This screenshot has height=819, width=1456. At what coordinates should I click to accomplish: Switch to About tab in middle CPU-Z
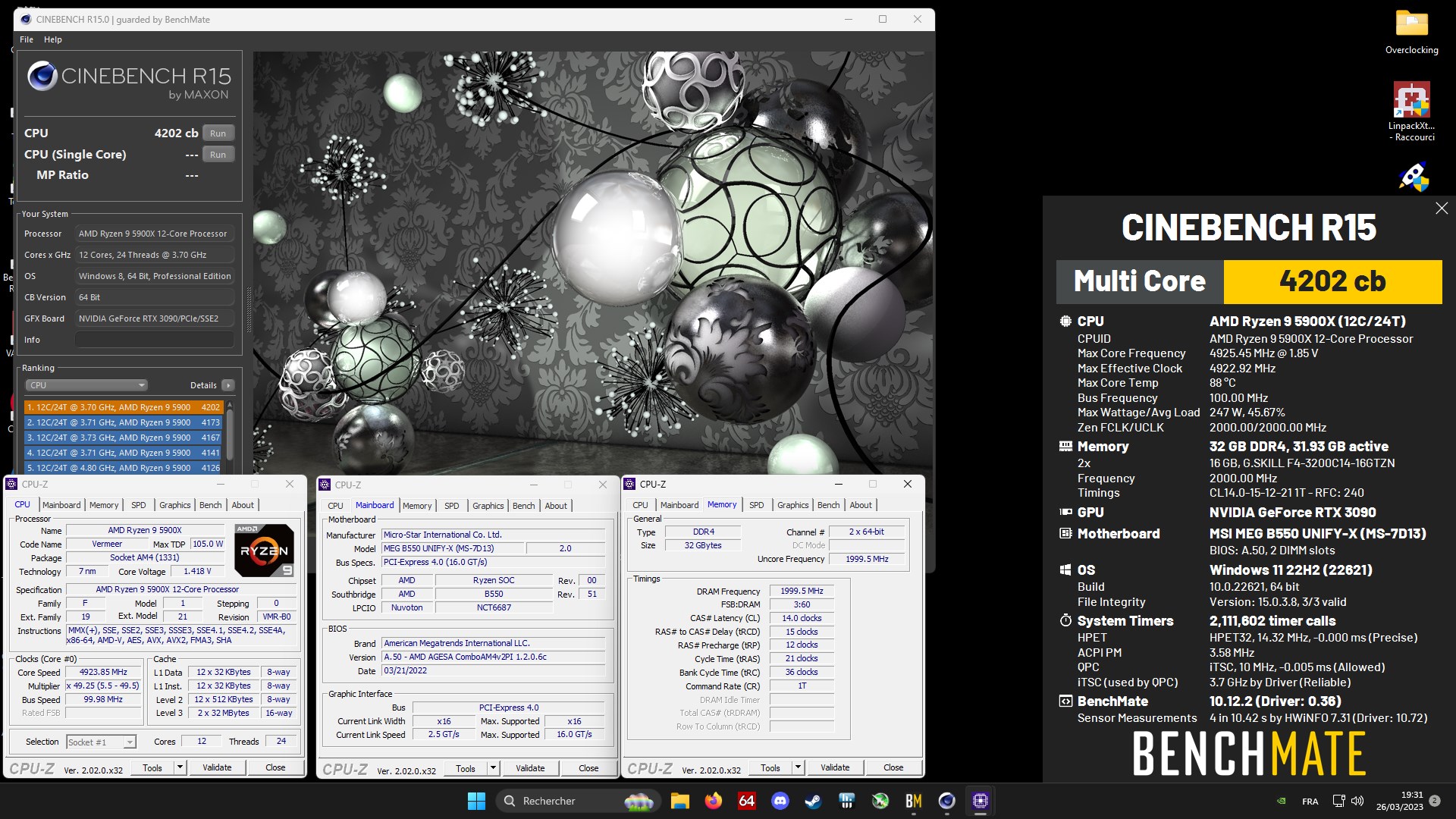[556, 506]
